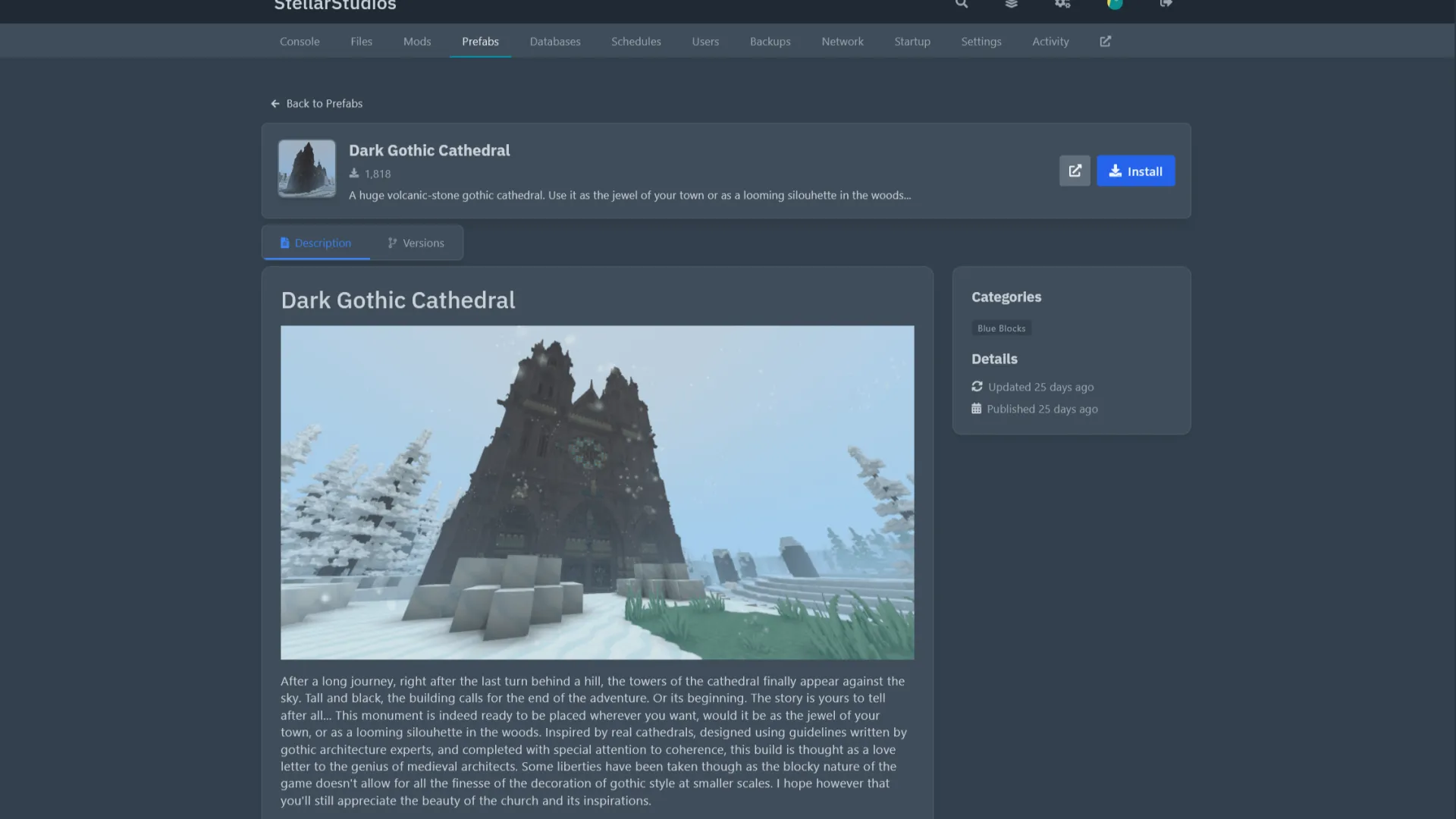1456x819 pixels.
Task: Click the sign out icon
Action: 1166,4
